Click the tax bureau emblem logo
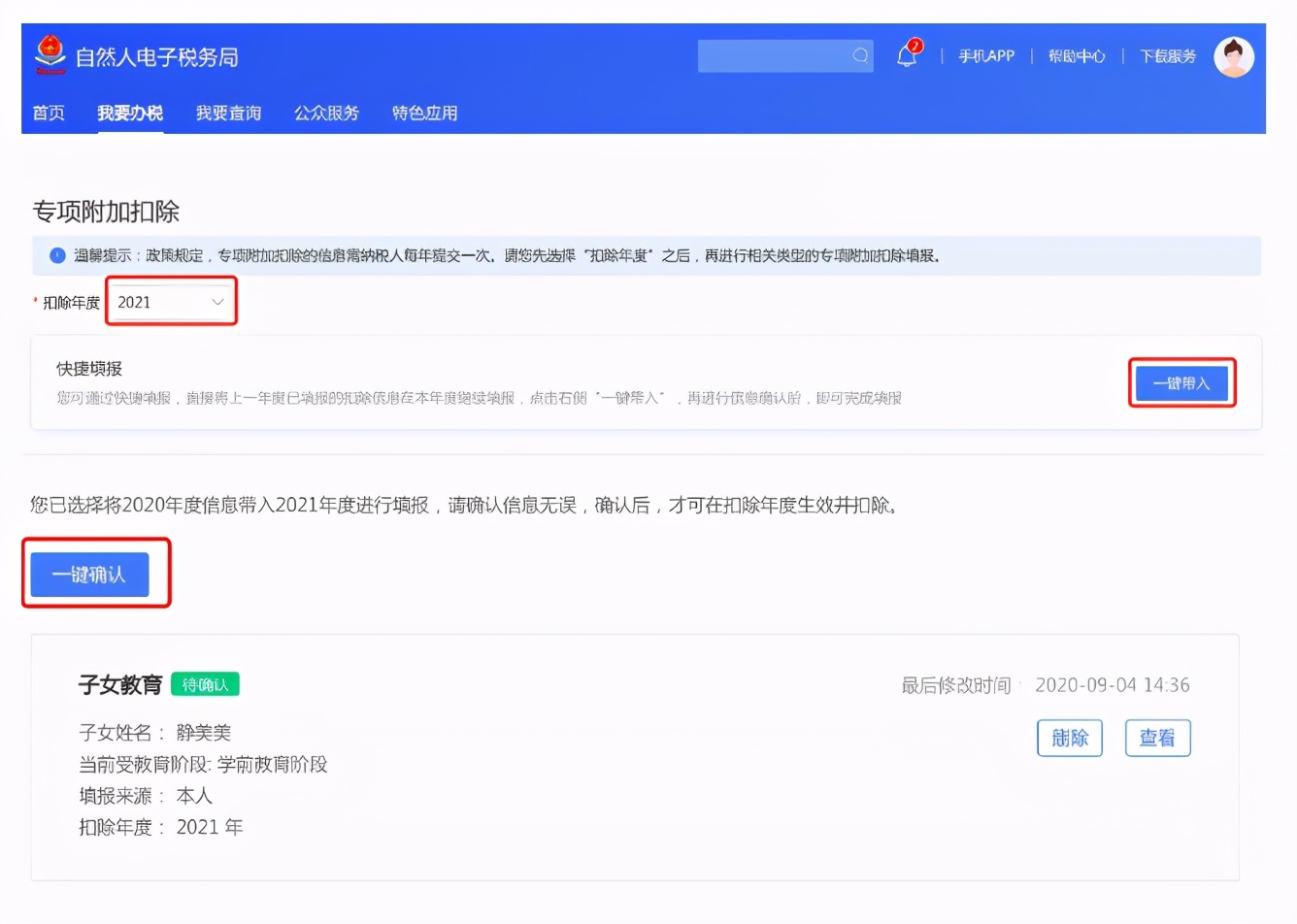1297x924 pixels. pyautogui.click(x=50, y=55)
